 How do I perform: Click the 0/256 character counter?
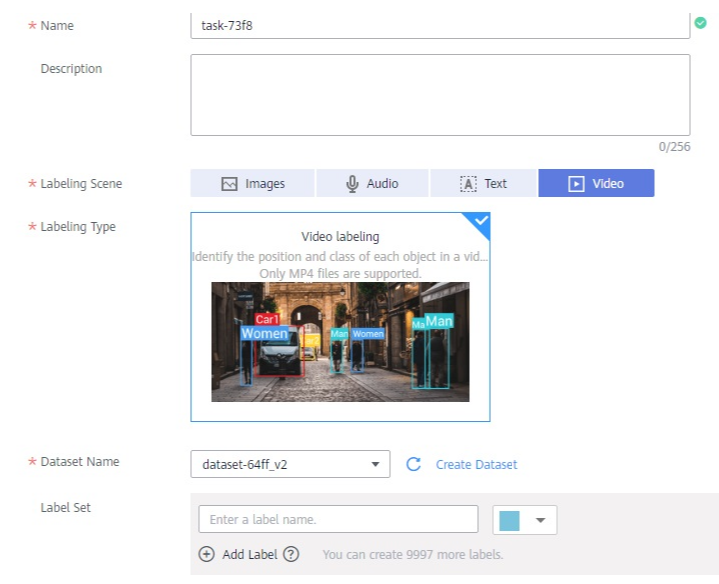[x=674, y=147]
